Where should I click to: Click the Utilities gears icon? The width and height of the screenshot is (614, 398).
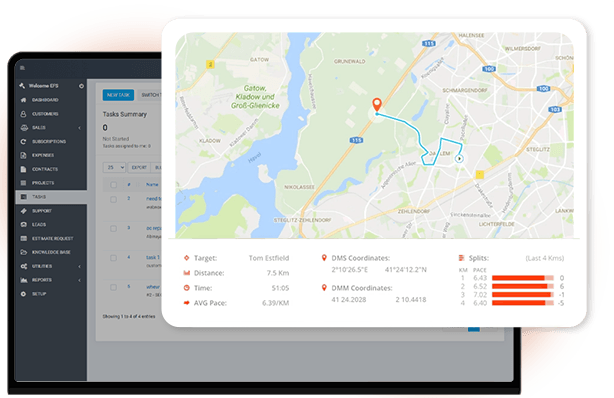pos(23,266)
